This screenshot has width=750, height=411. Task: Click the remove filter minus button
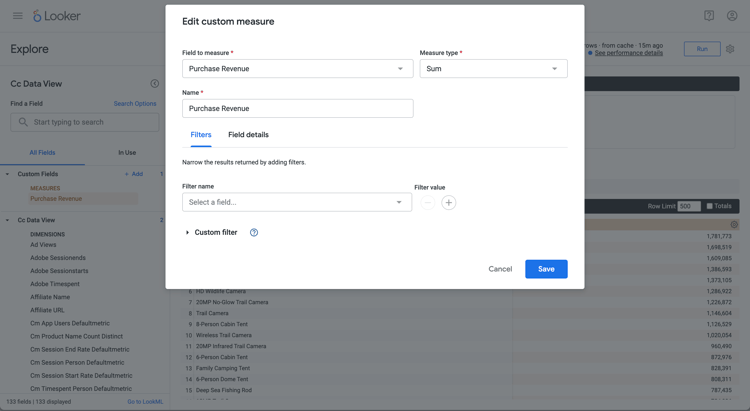coord(428,202)
